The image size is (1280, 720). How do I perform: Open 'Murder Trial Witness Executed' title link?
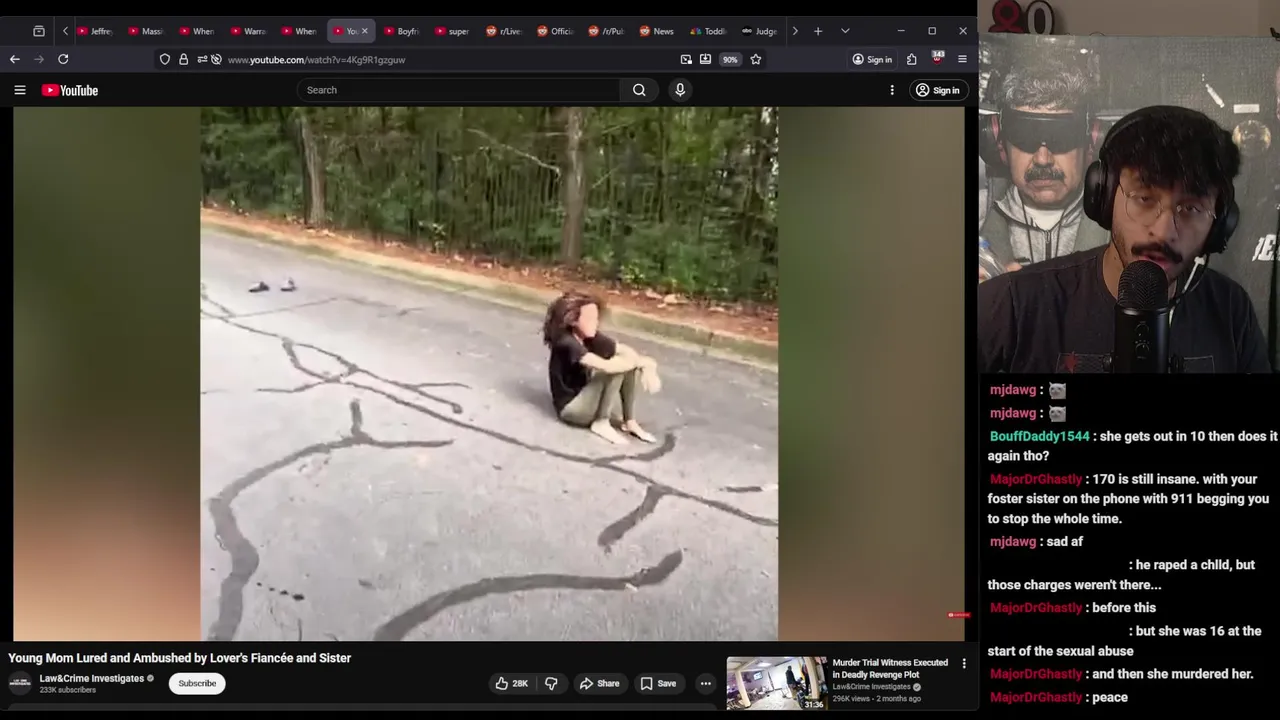point(890,668)
